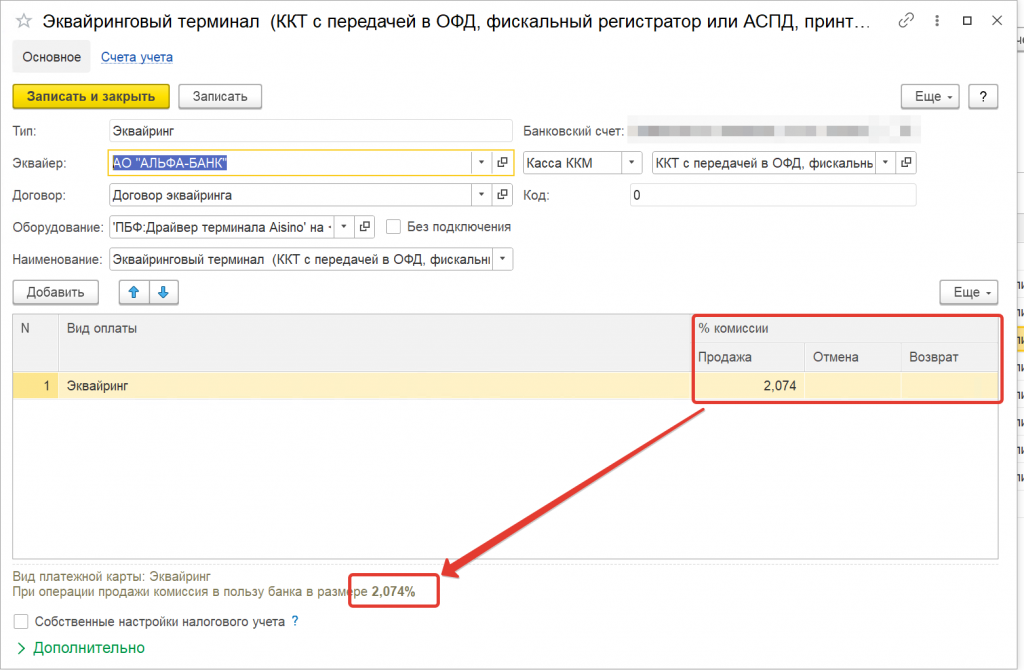The height and width of the screenshot is (670, 1024).
Task: Tick Собственные настройки налогового учета checkbox
Action: pyautogui.click(x=21, y=621)
